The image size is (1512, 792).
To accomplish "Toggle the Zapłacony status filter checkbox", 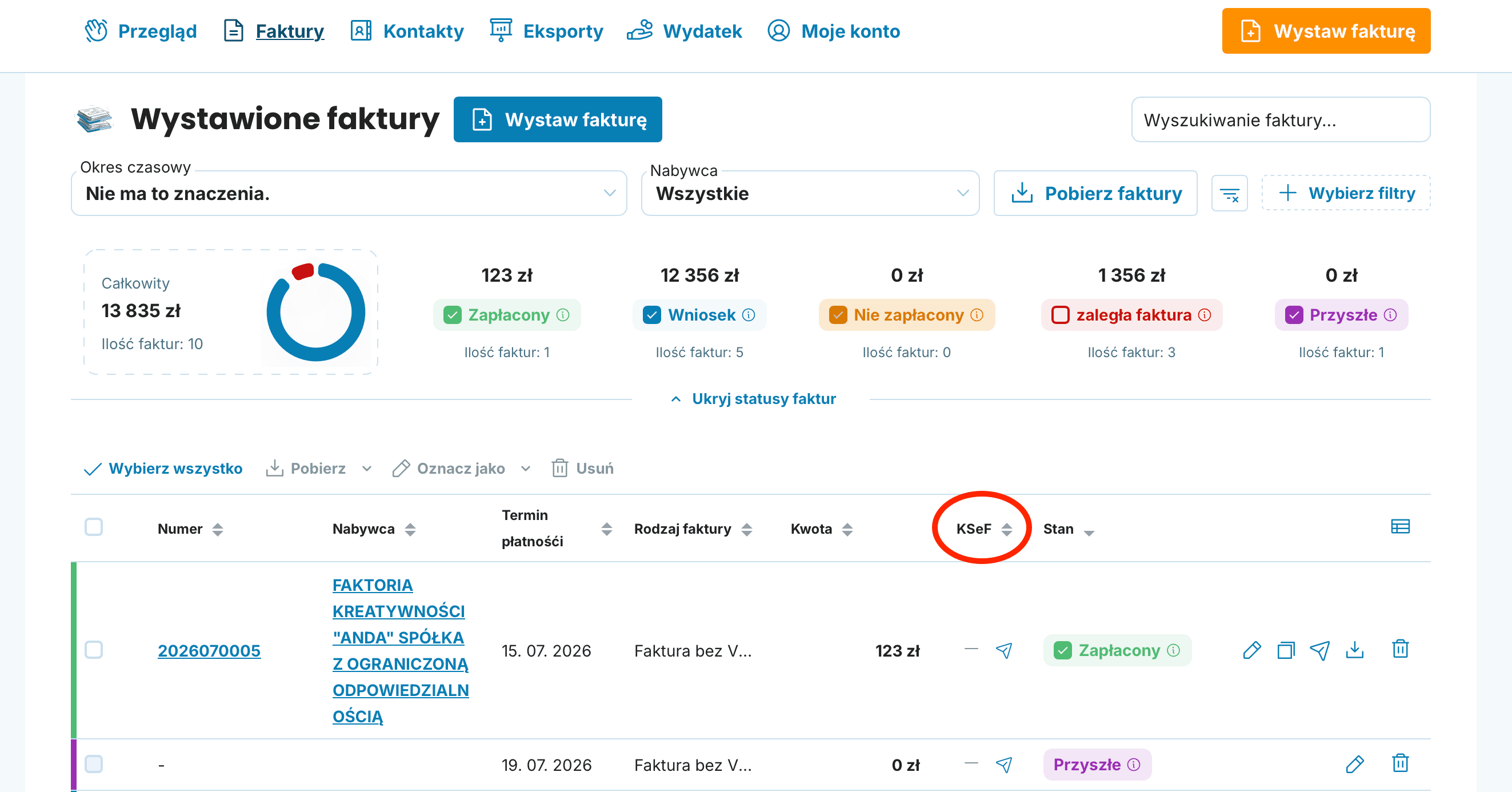I will (453, 315).
